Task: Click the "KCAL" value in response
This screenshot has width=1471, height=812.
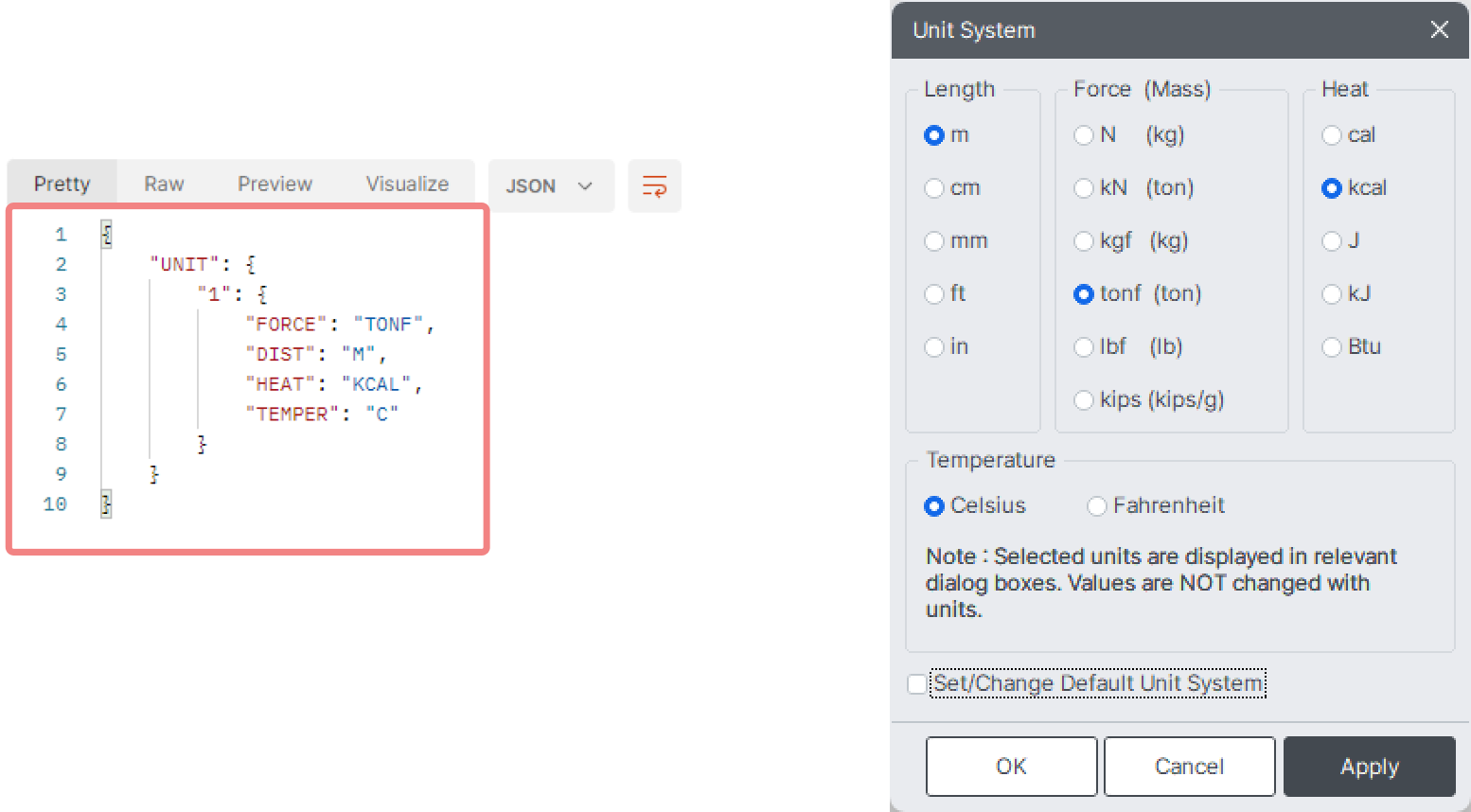Action: (377, 384)
